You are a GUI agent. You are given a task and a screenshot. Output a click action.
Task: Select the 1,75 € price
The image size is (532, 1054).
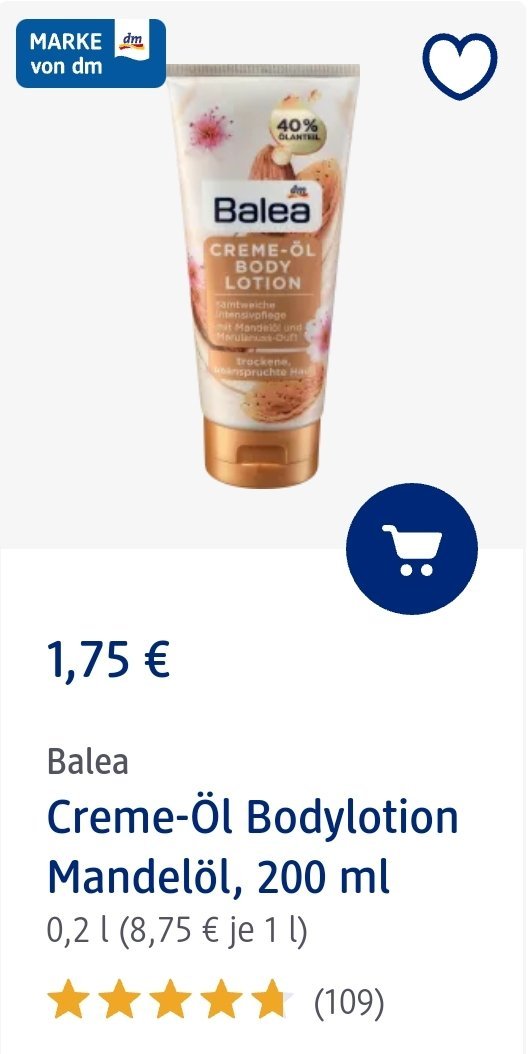(x=108, y=659)
